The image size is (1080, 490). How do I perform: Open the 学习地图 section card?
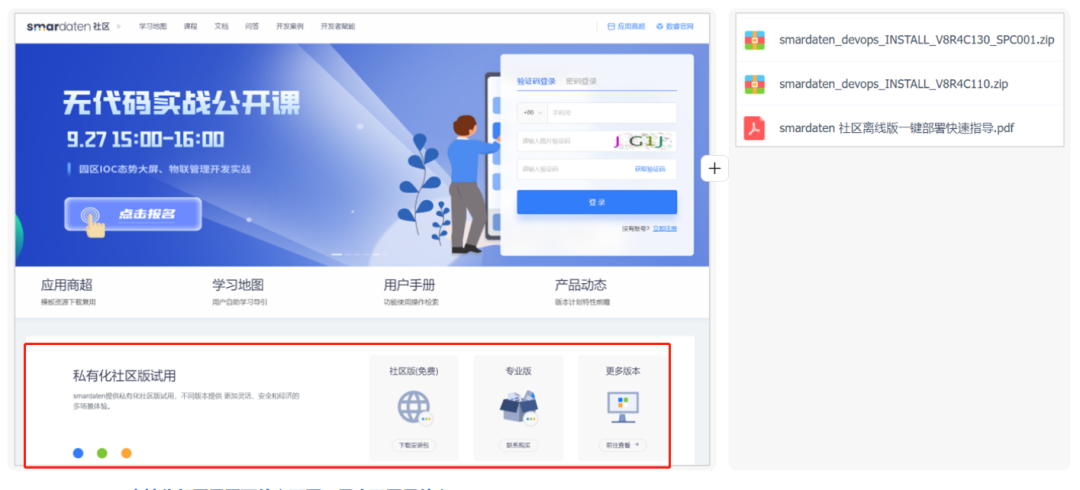240,292
